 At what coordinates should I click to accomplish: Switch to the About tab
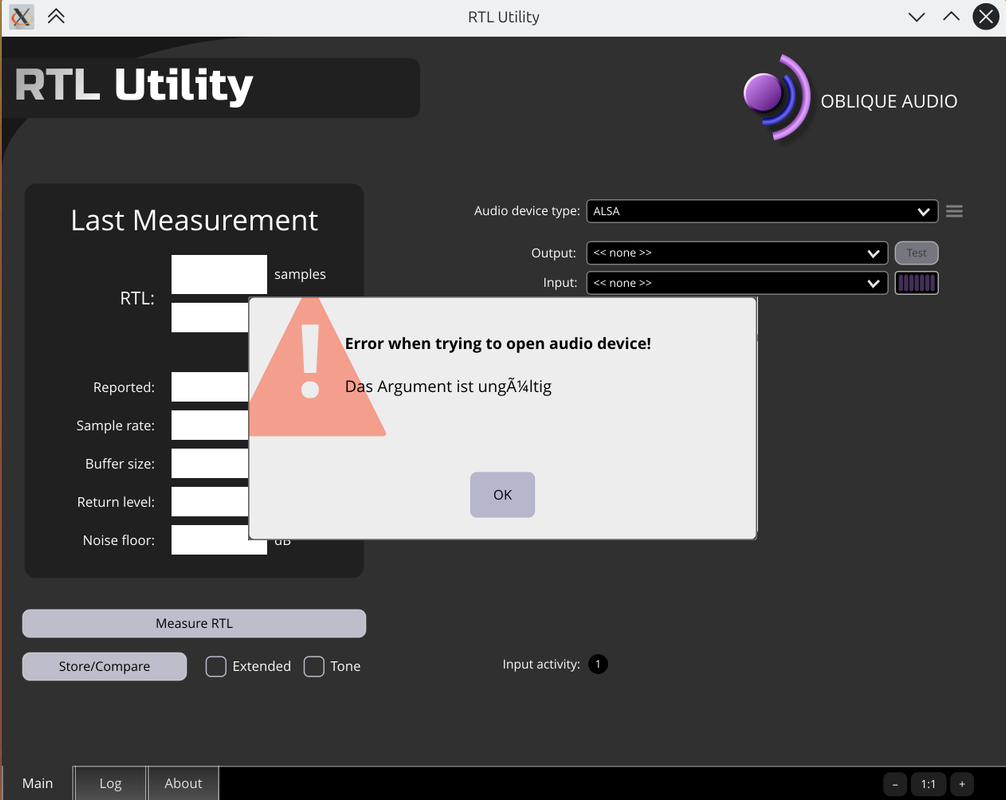183,783
